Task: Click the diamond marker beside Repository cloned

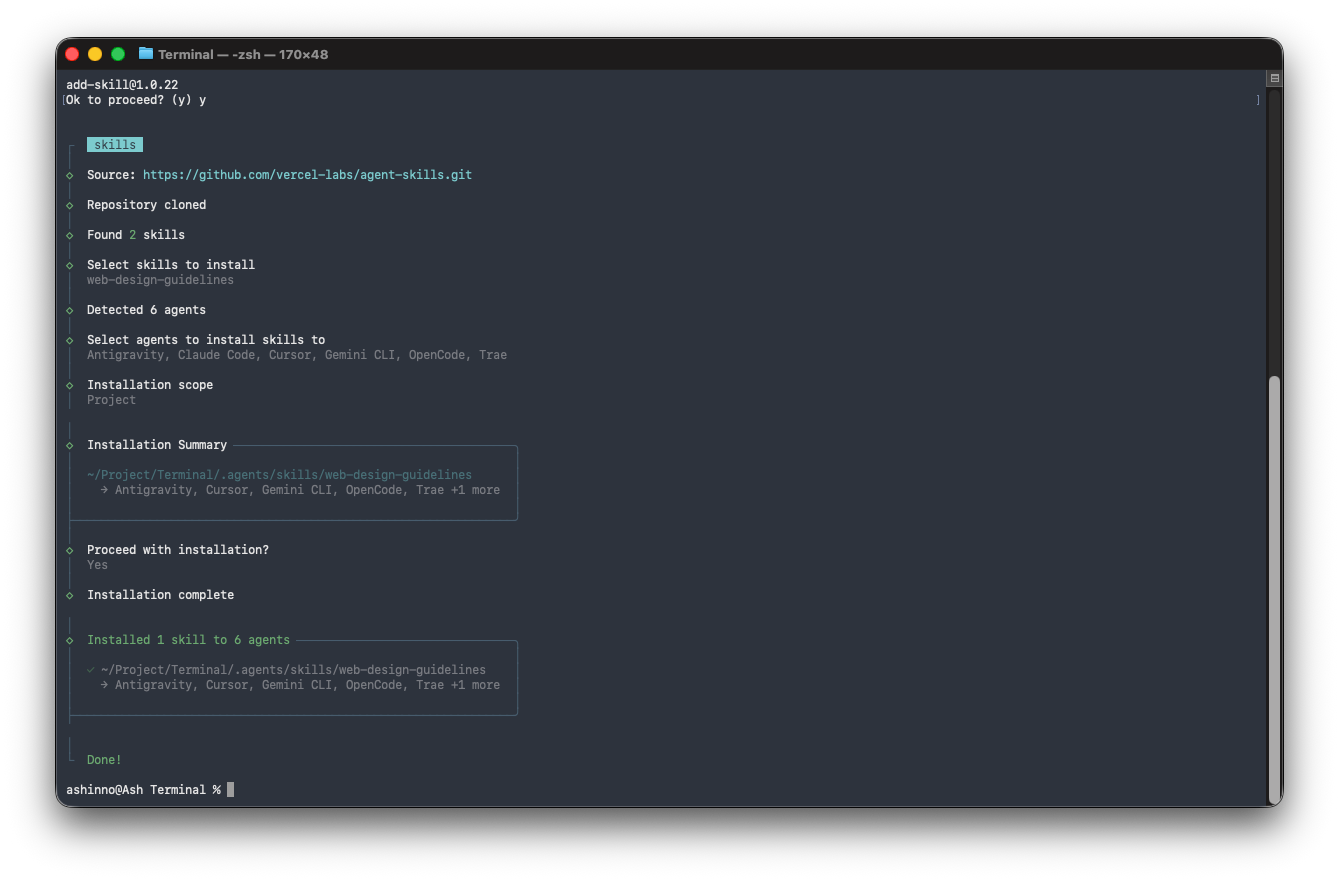Action: tap(70, 205)
